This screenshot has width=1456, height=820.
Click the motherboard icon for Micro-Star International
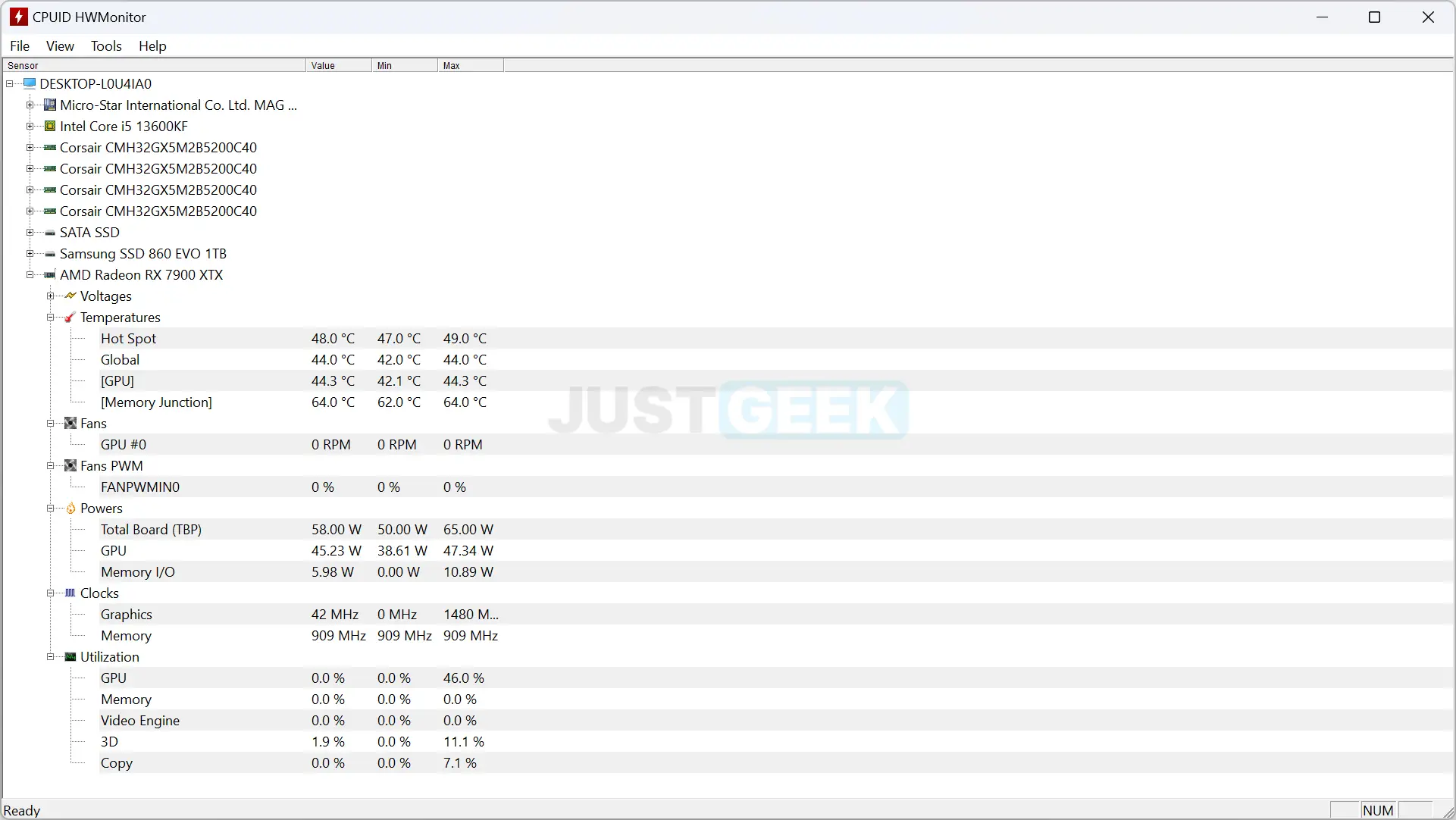point(50,105)
